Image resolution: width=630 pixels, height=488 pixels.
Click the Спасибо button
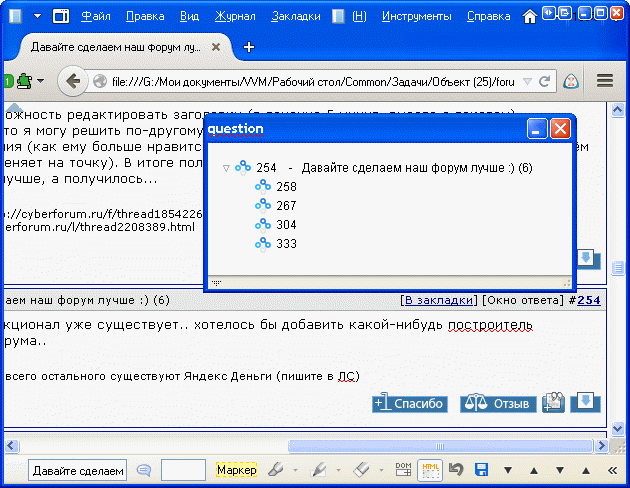pos(408,403)
